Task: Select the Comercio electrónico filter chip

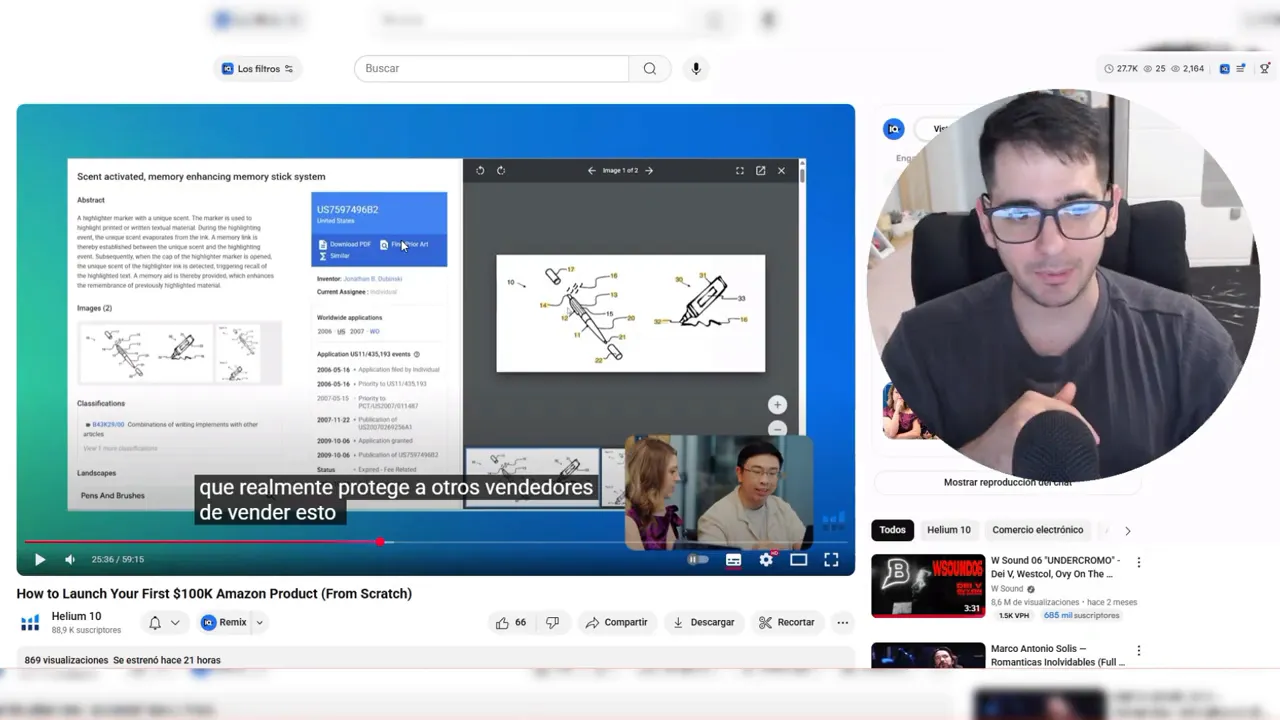Action: pos(1038,530)
